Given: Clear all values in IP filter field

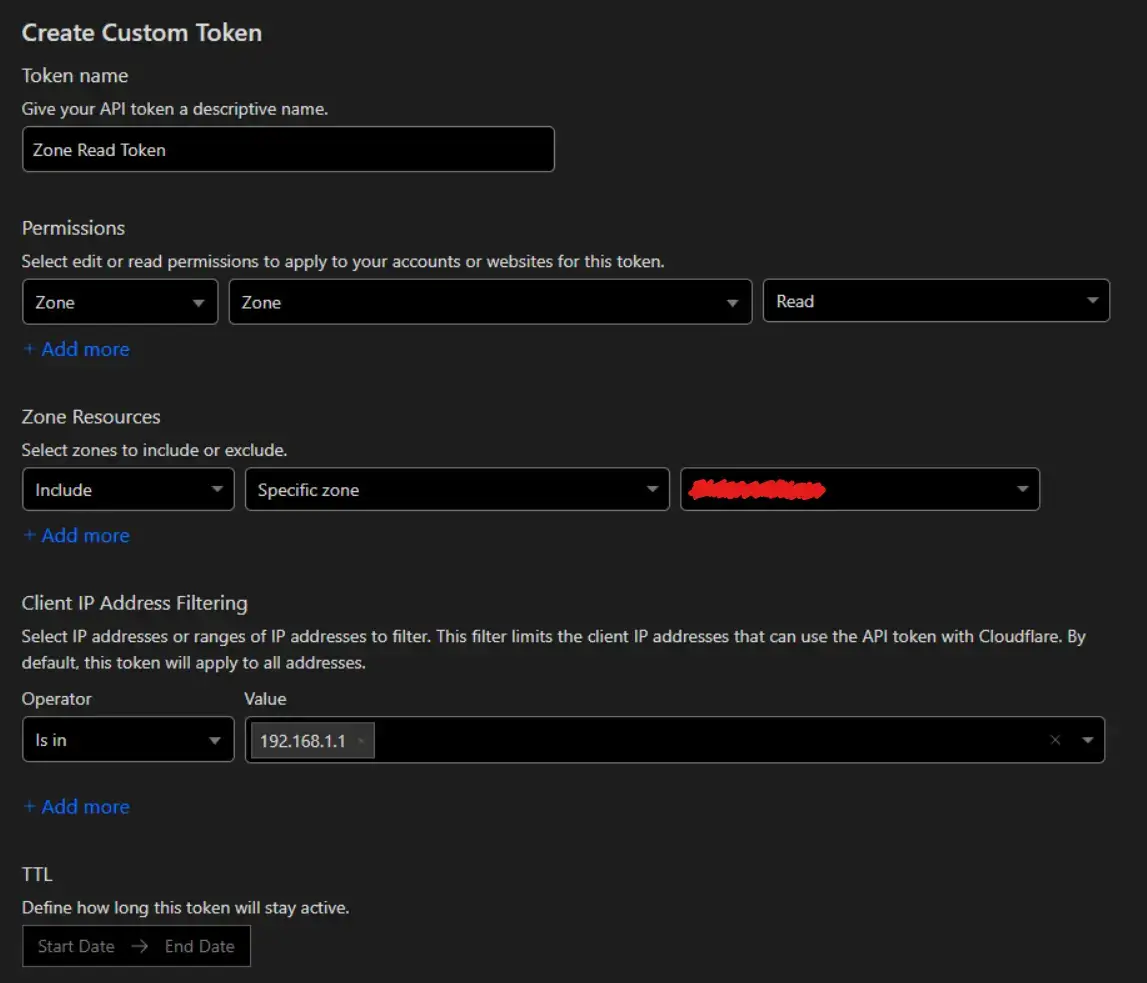Looking at the screenshot, I should 1055,740.
